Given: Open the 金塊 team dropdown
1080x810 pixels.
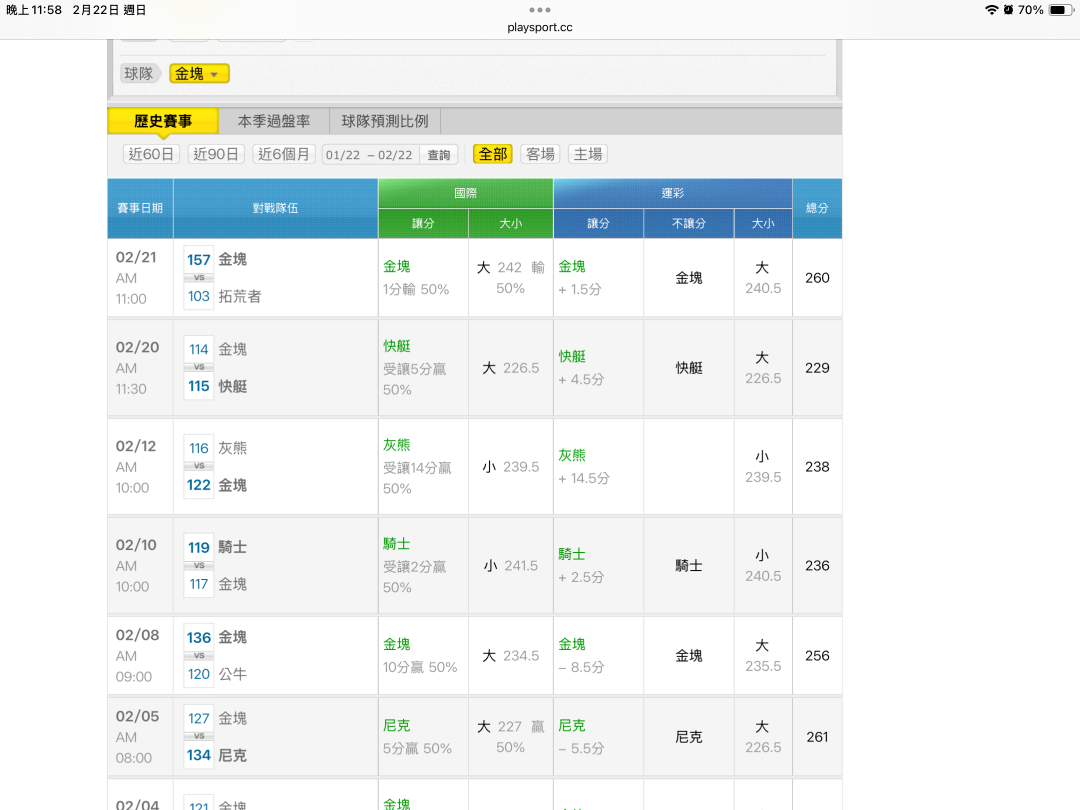Looking at the screenshot, I should (x=199, y=73).
